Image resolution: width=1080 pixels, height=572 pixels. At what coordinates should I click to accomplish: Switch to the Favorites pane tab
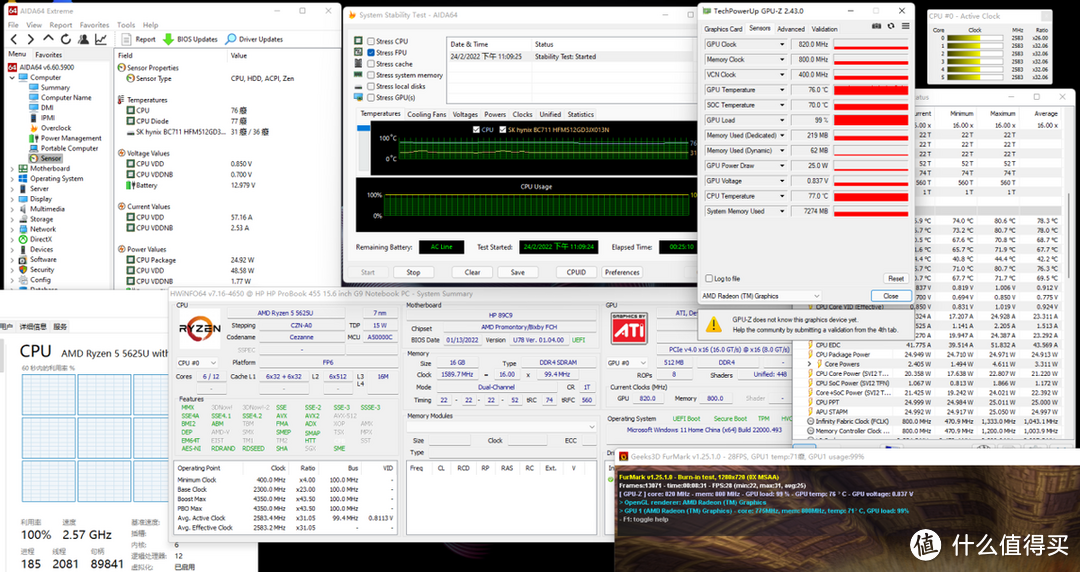click(48, 54)
